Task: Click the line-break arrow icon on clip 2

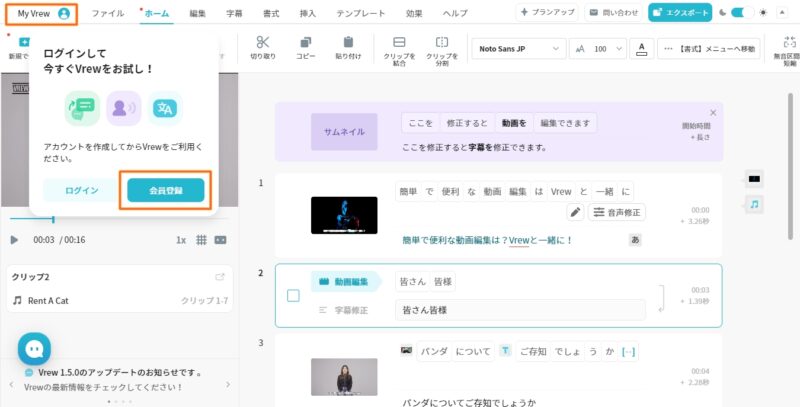Action: (x=661, y=298)
